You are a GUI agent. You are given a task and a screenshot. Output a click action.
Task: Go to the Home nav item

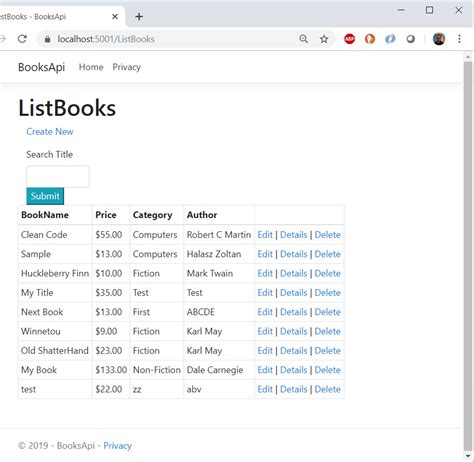tap(91, 67)
